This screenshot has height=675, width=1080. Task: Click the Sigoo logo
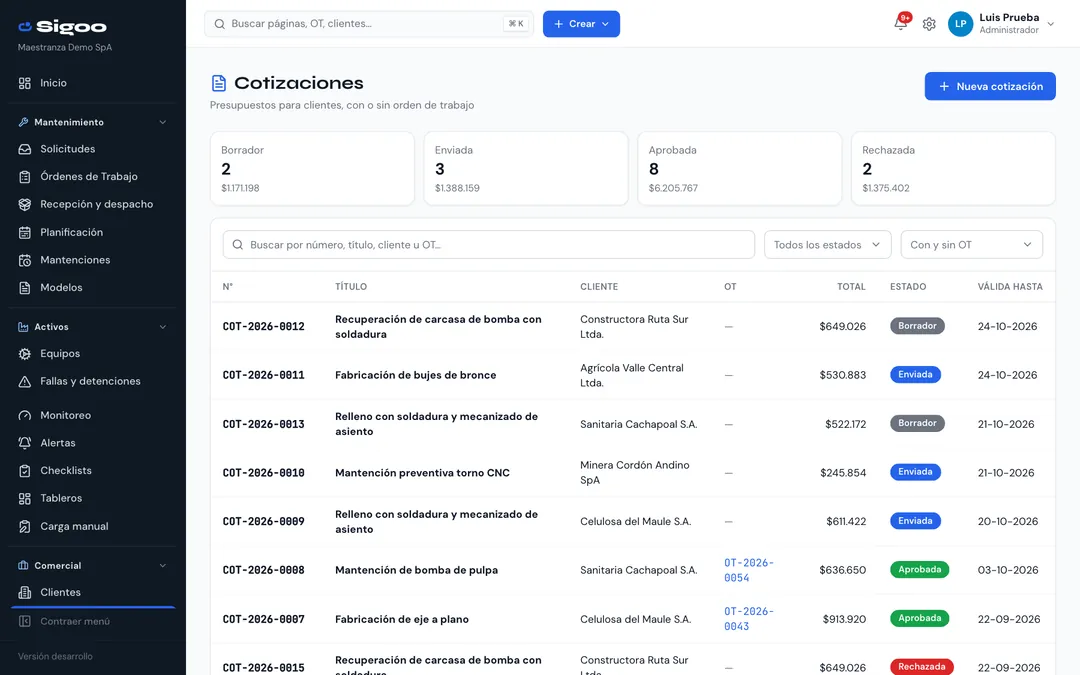click(62, 27)
